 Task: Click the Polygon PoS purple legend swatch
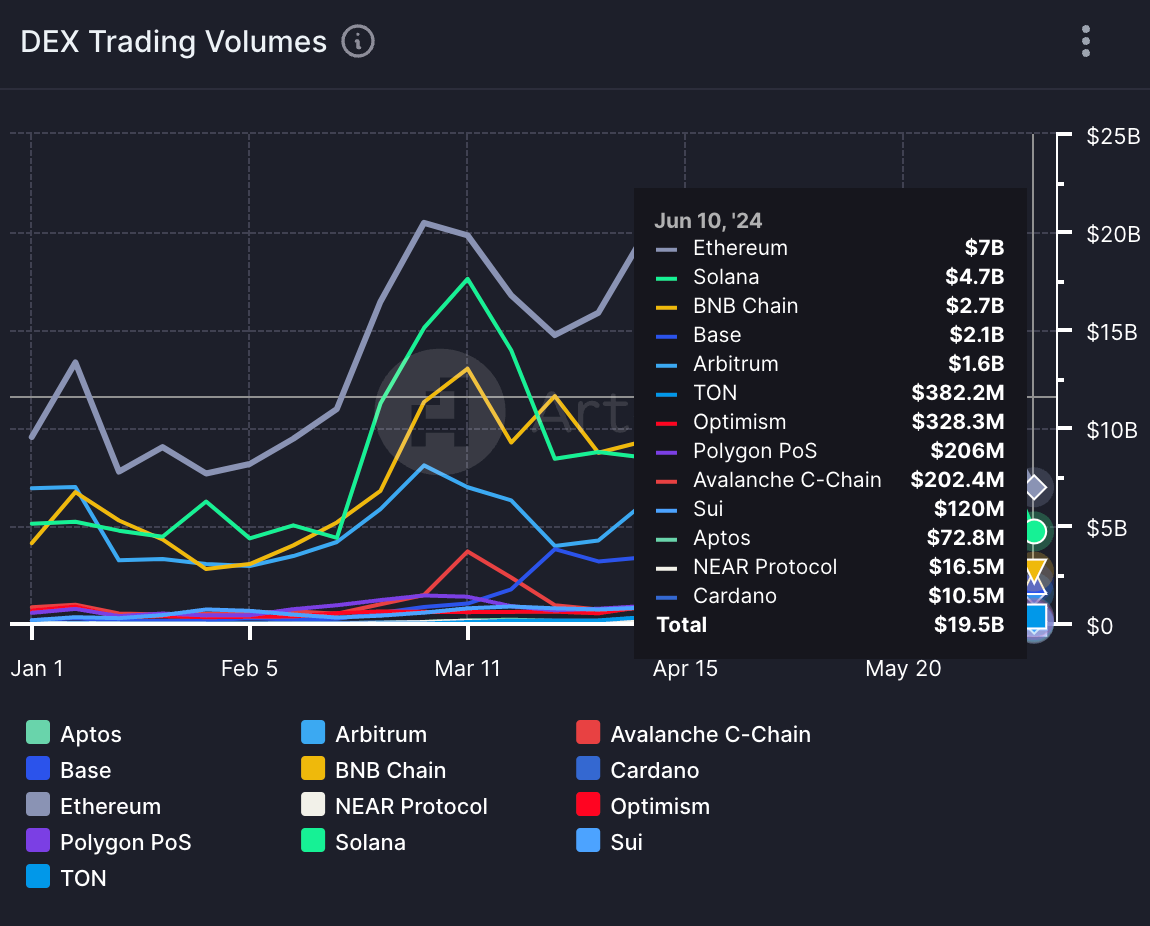(x=38, y=840)
